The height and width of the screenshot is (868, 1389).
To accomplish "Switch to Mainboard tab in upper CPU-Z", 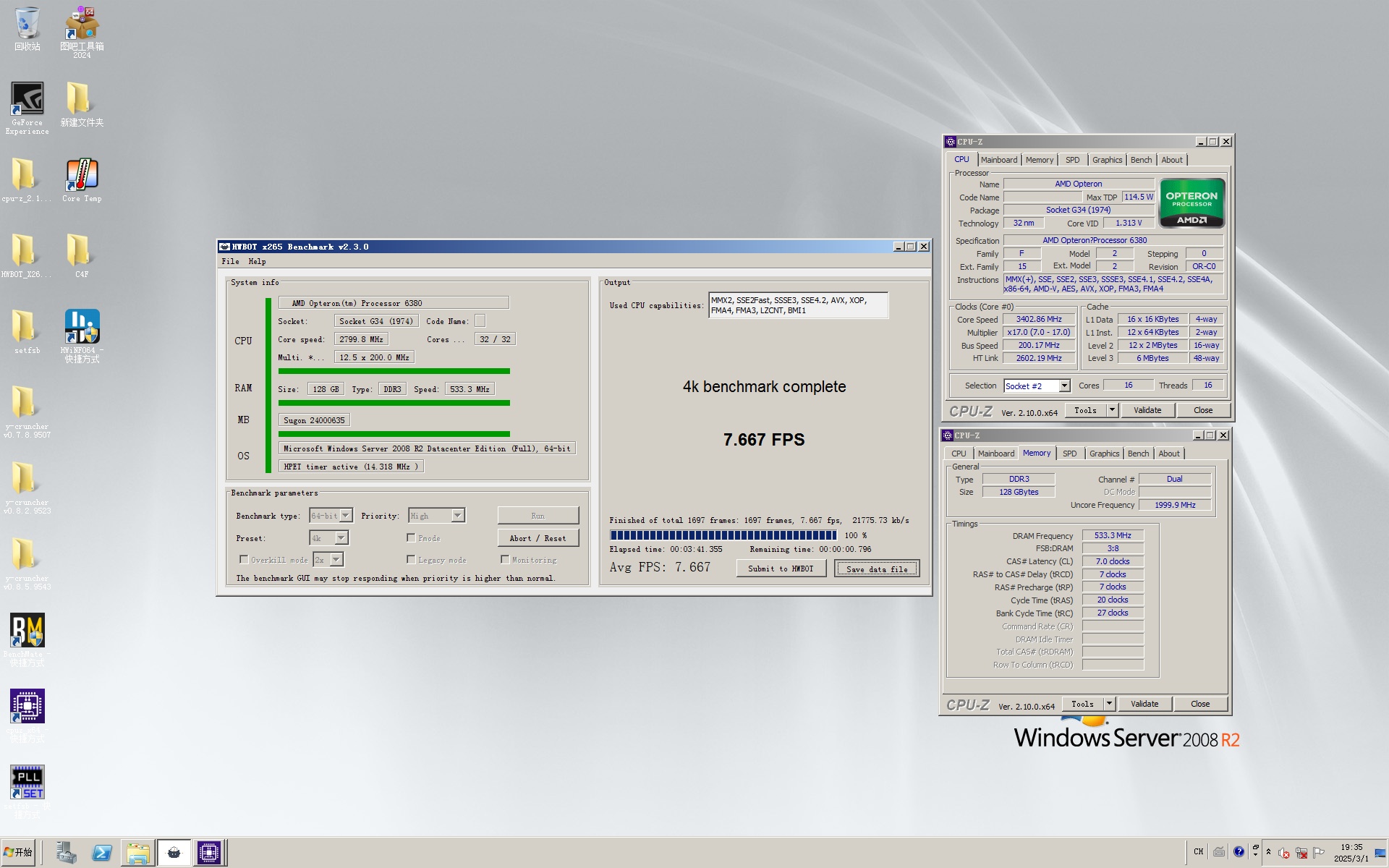I will point(999,160).
